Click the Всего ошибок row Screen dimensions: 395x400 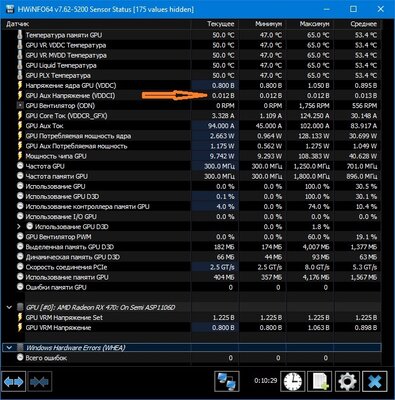click(191, 358)
